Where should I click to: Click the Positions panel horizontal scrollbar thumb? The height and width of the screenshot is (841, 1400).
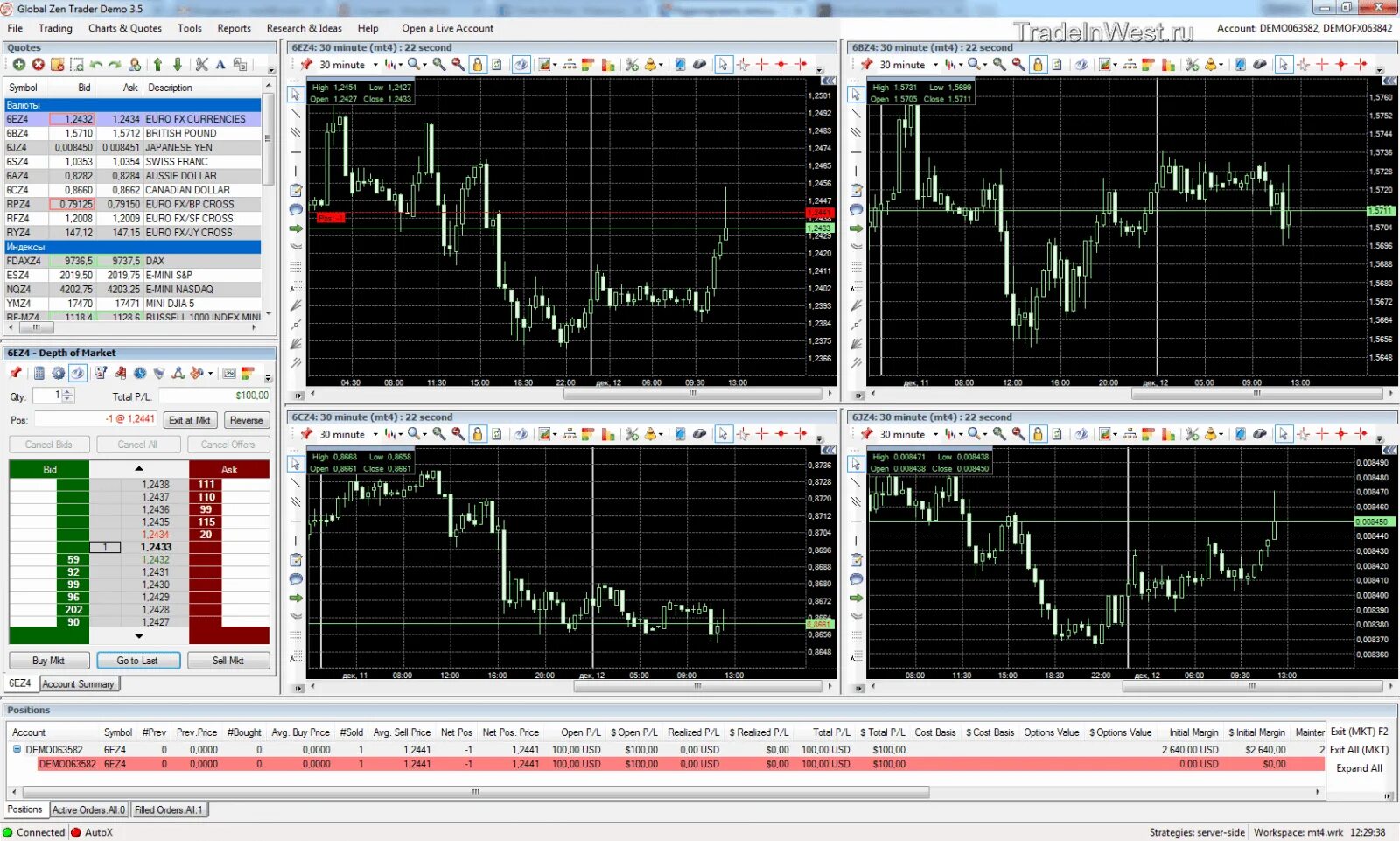pos(475,792)
